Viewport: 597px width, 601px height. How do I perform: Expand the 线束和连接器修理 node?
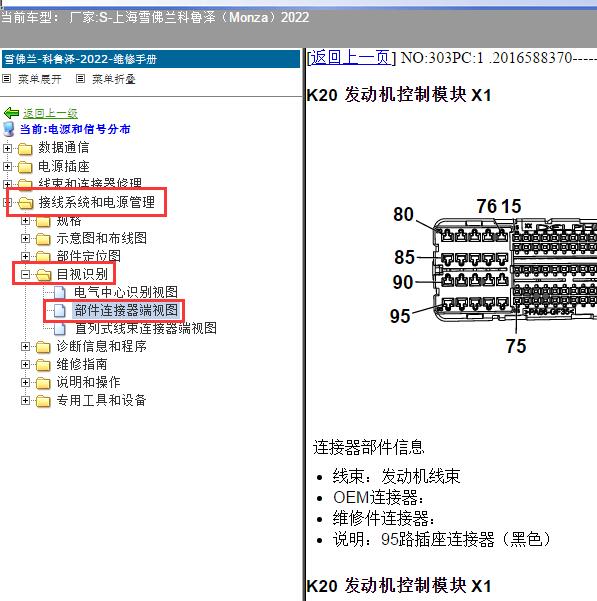(x=7, y=184)
